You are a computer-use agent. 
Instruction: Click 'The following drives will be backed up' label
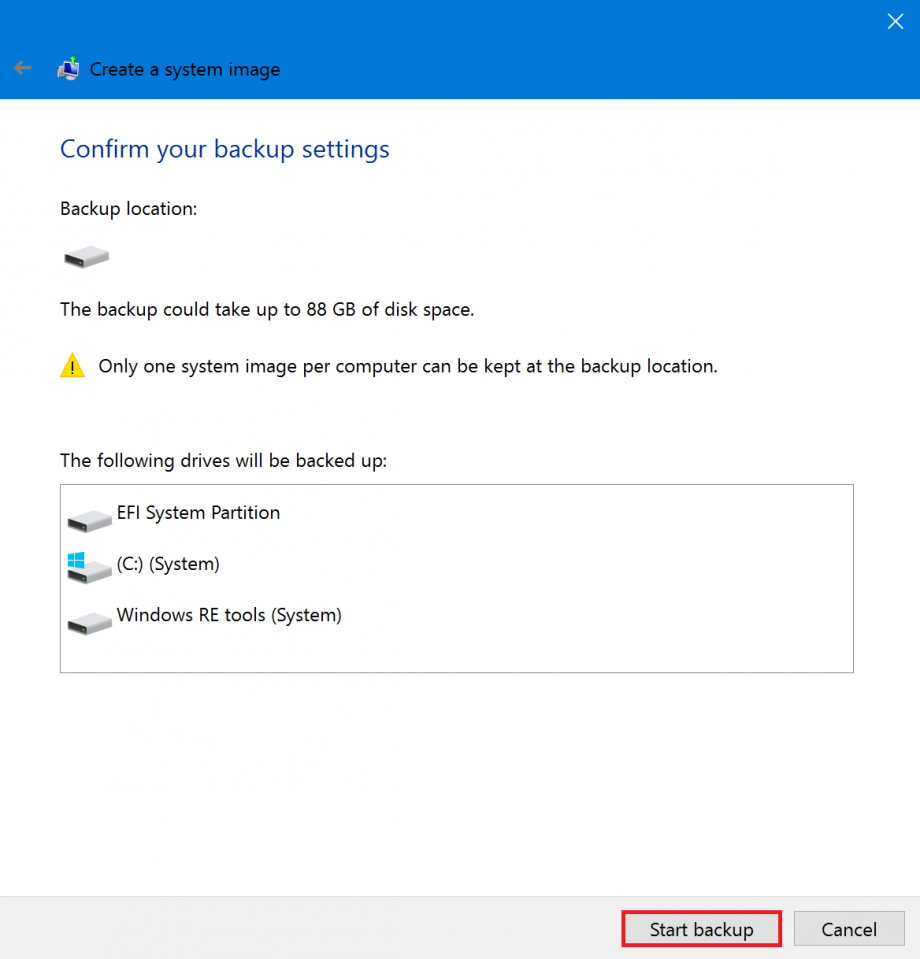[223, 461]
